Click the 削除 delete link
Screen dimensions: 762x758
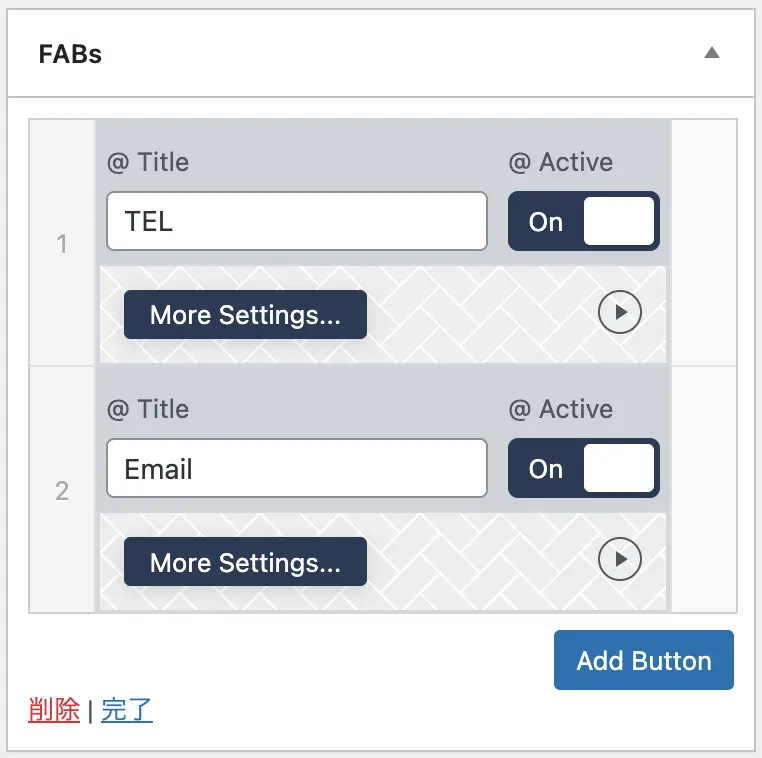54,710
